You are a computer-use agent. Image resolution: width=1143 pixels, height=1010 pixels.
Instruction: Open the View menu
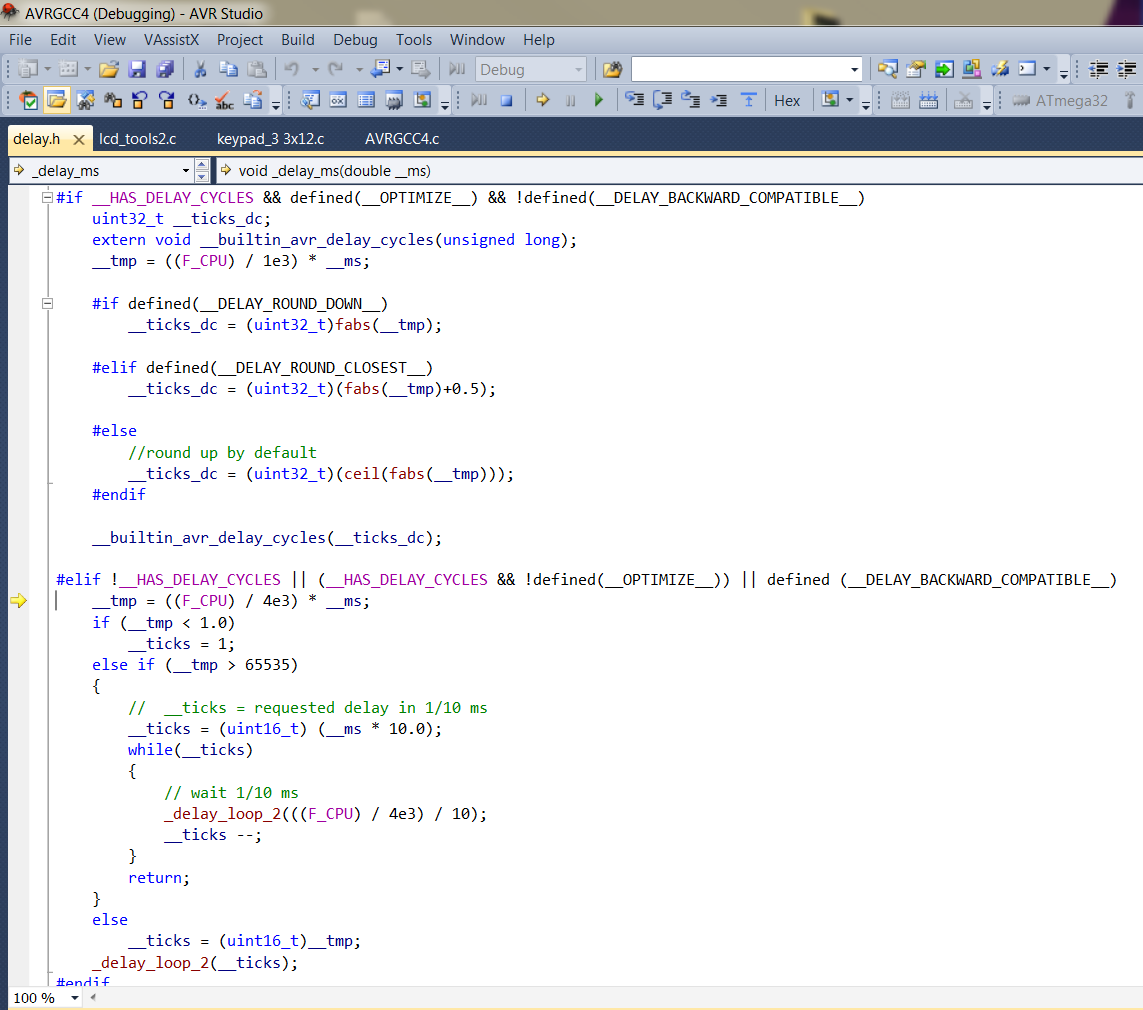pos(109,40)
